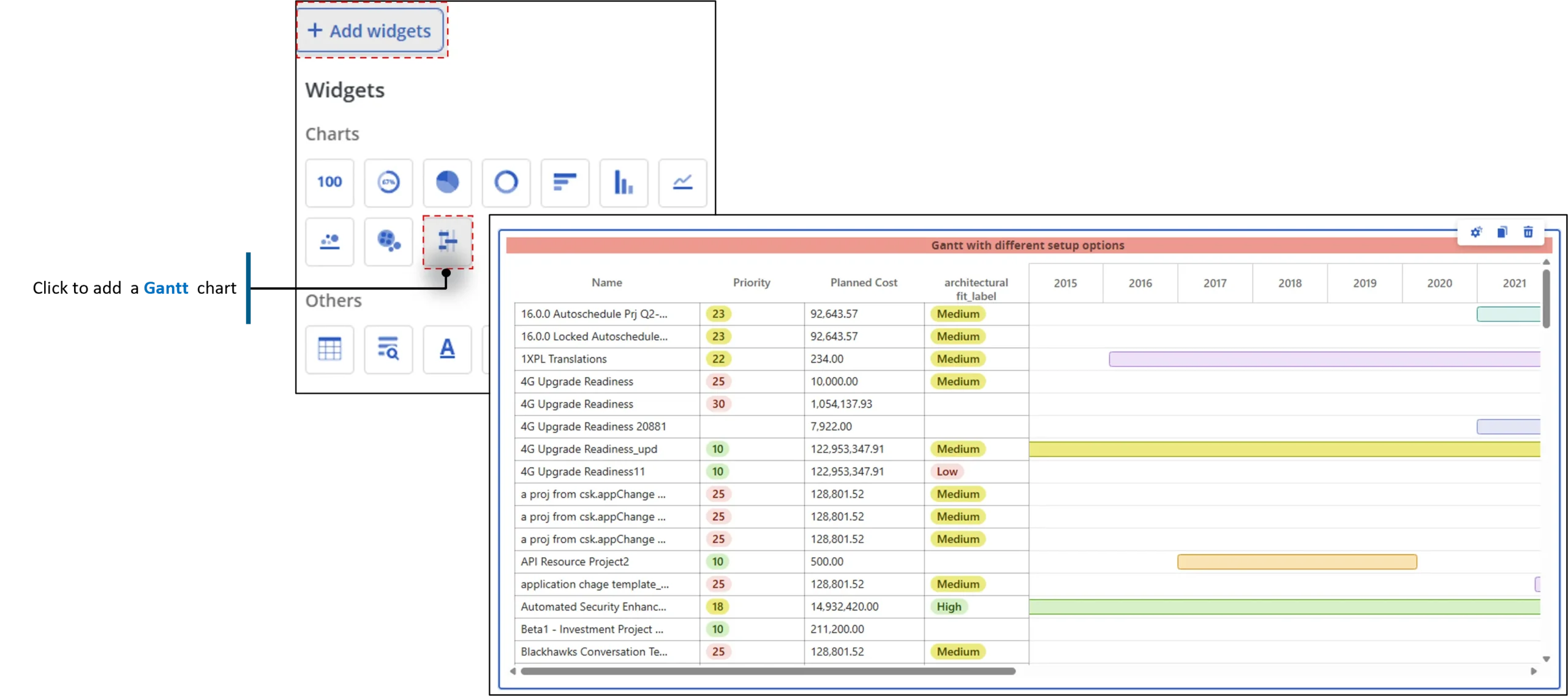
Task: Add a horizontal bar chart widget
Action: point(565,182)
